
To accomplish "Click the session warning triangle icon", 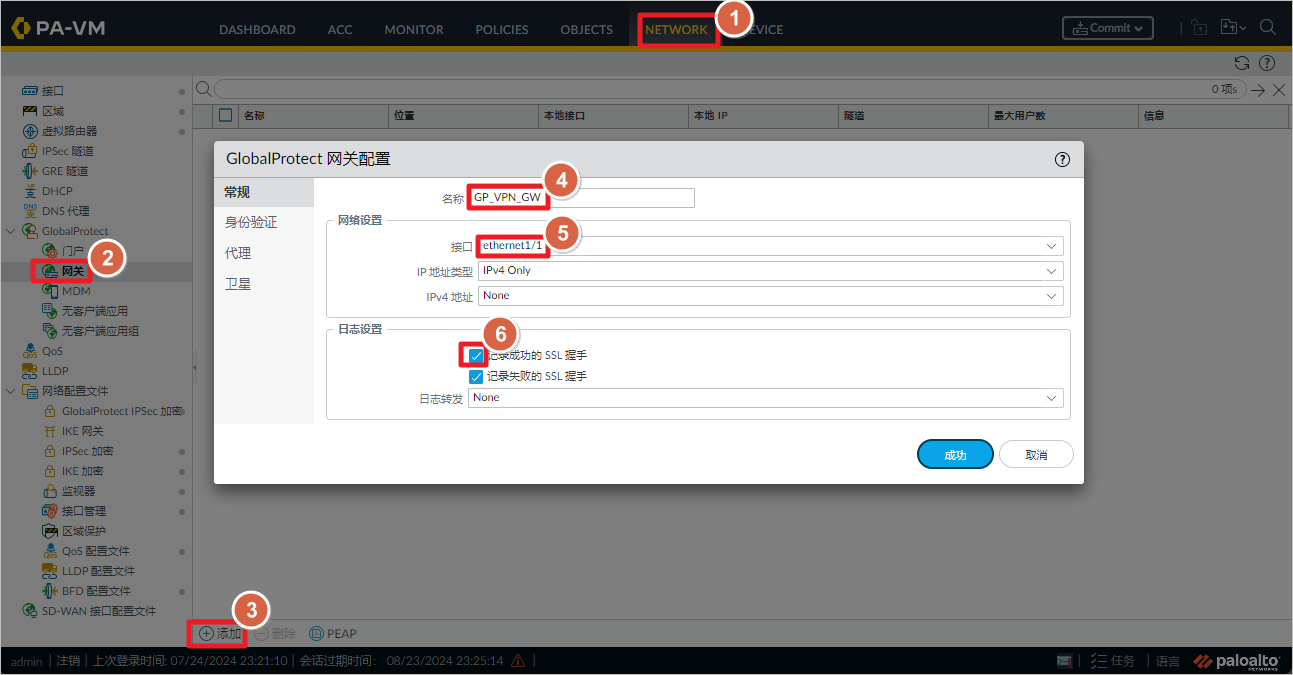I will point(518,661).
